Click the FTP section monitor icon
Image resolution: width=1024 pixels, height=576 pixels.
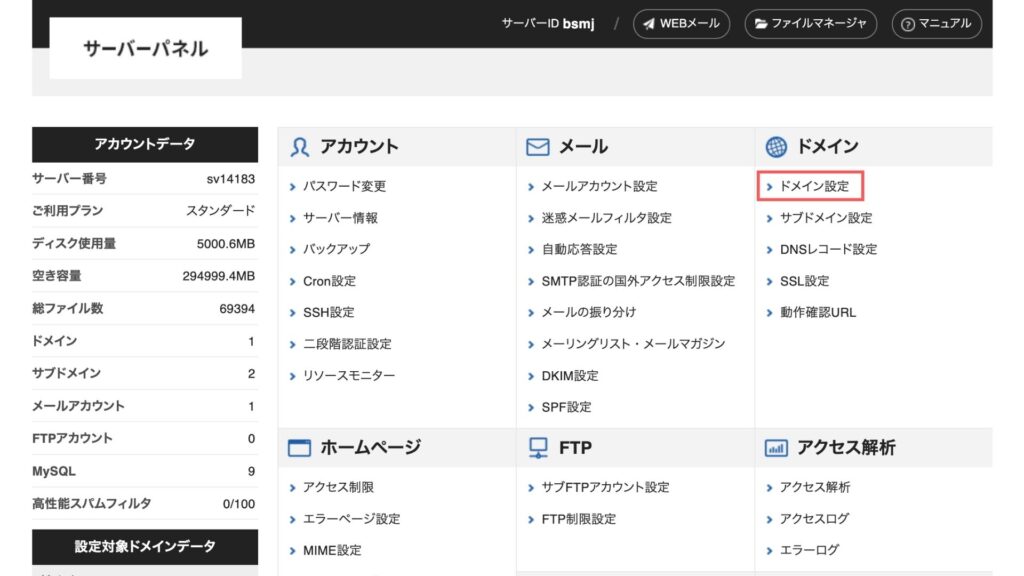coord(538,448)
